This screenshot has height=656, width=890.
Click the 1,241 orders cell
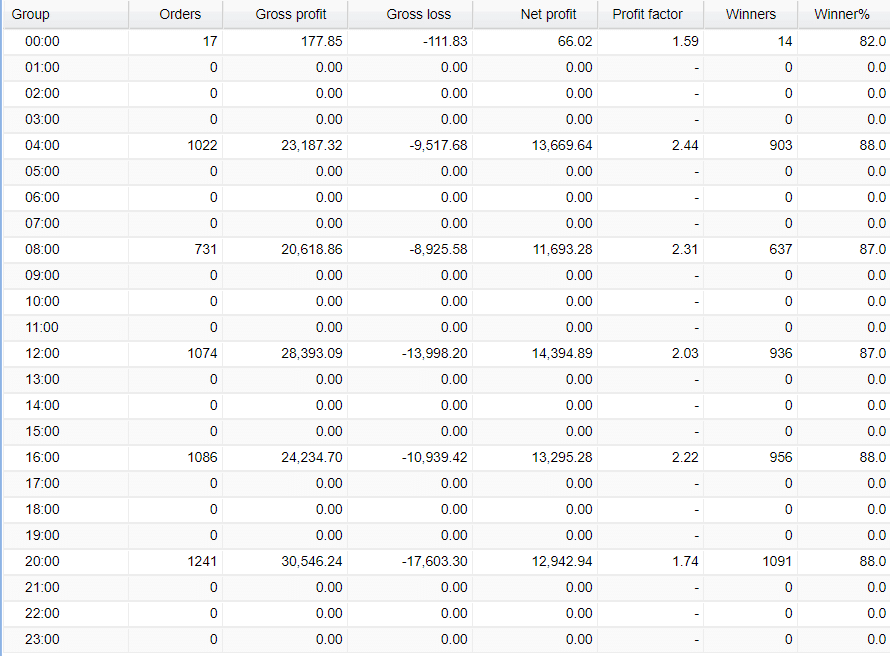tap(198, 561)
